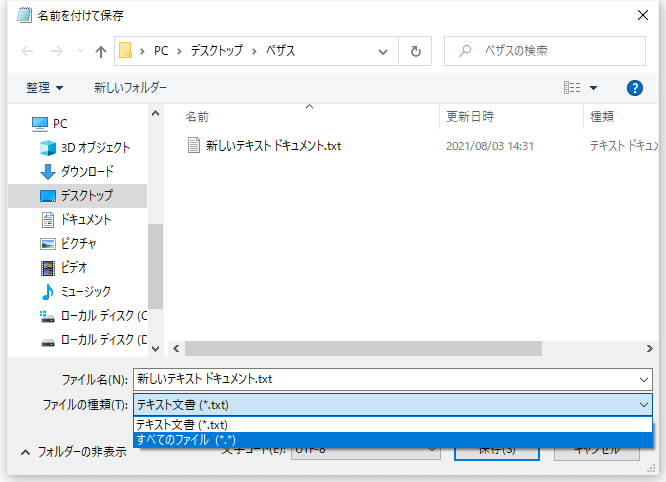Click the search magnifier icon
The height and width of the screenshot is (482, 666).
465,51
